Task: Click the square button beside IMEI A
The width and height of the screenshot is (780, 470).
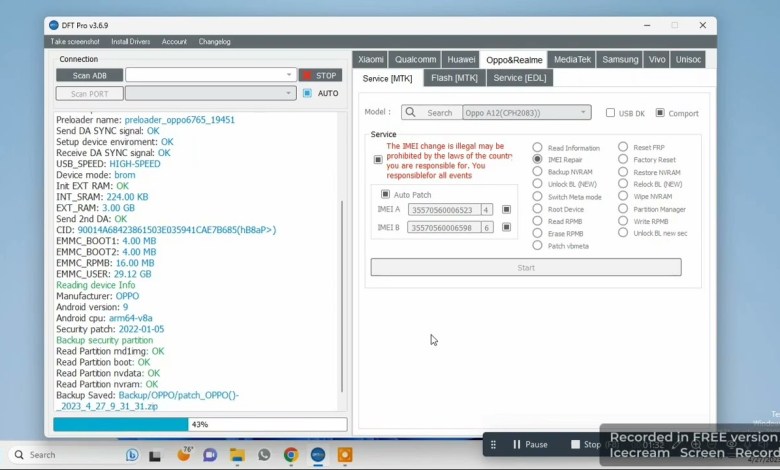Action: tap(507, 210)
